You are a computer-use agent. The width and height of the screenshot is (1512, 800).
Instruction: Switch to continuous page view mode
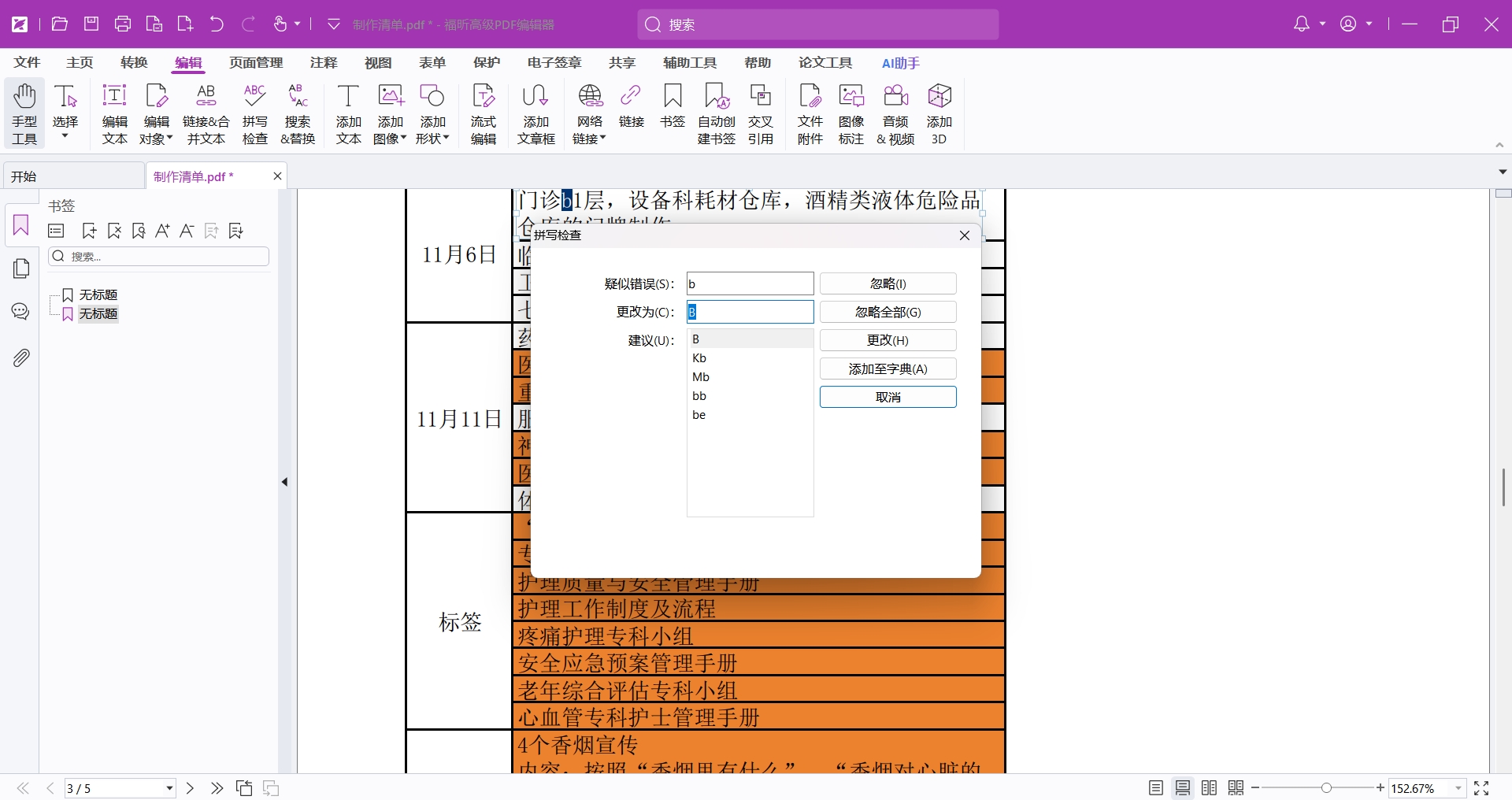[x=1182, y=788]
